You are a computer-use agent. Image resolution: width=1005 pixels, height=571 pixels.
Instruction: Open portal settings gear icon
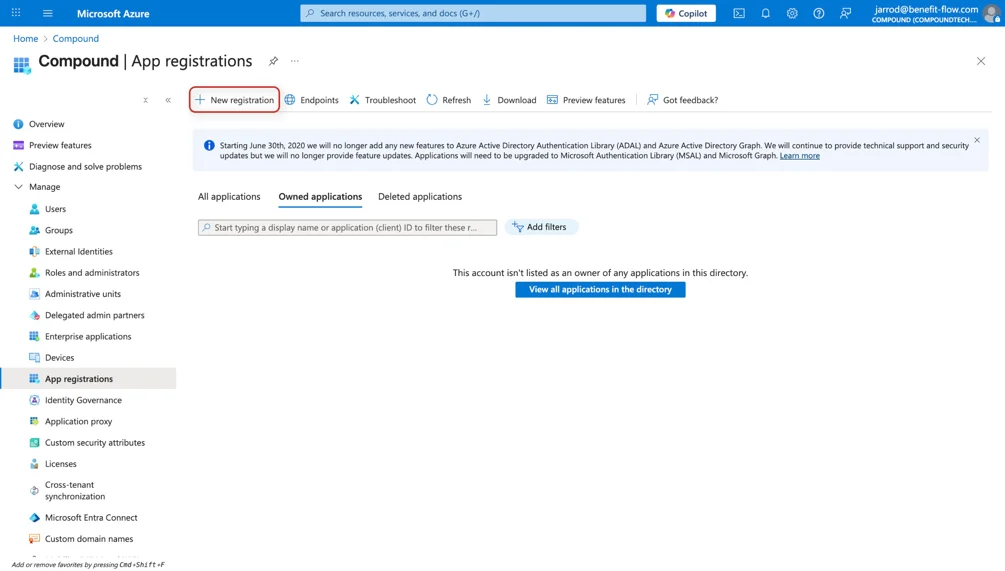click(792, 13)
